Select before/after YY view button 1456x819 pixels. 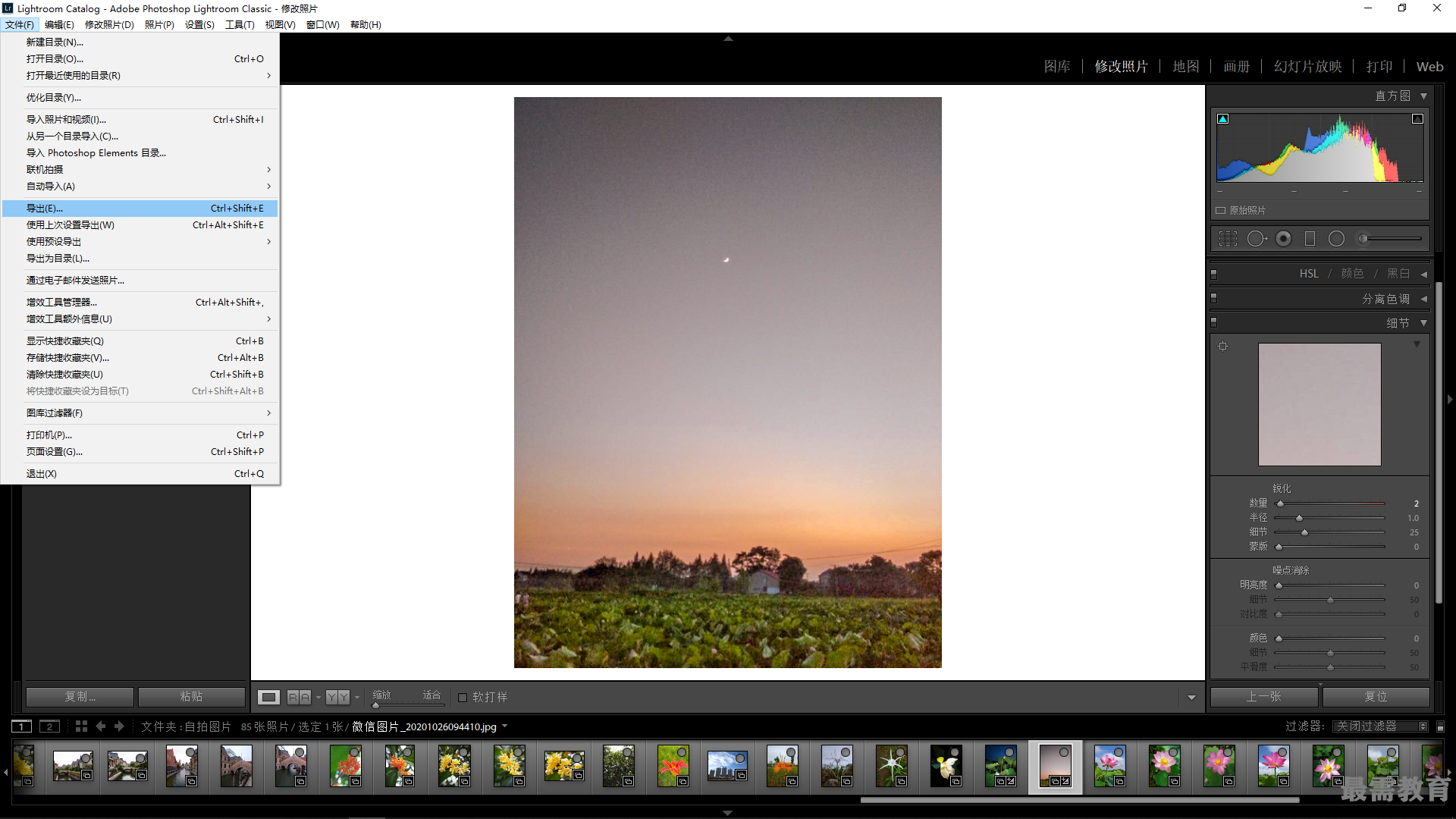tap(338, 697)
